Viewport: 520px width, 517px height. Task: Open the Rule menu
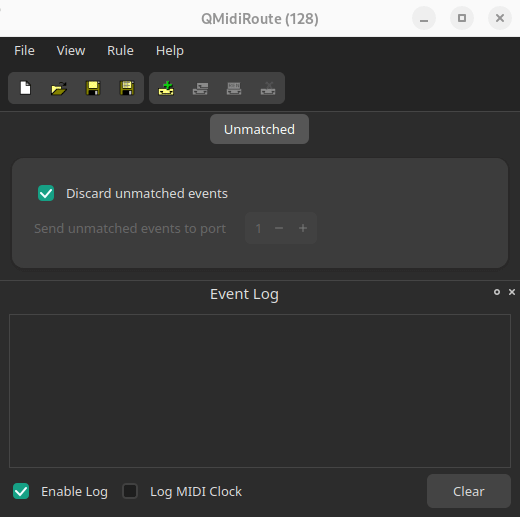(120, 51)
